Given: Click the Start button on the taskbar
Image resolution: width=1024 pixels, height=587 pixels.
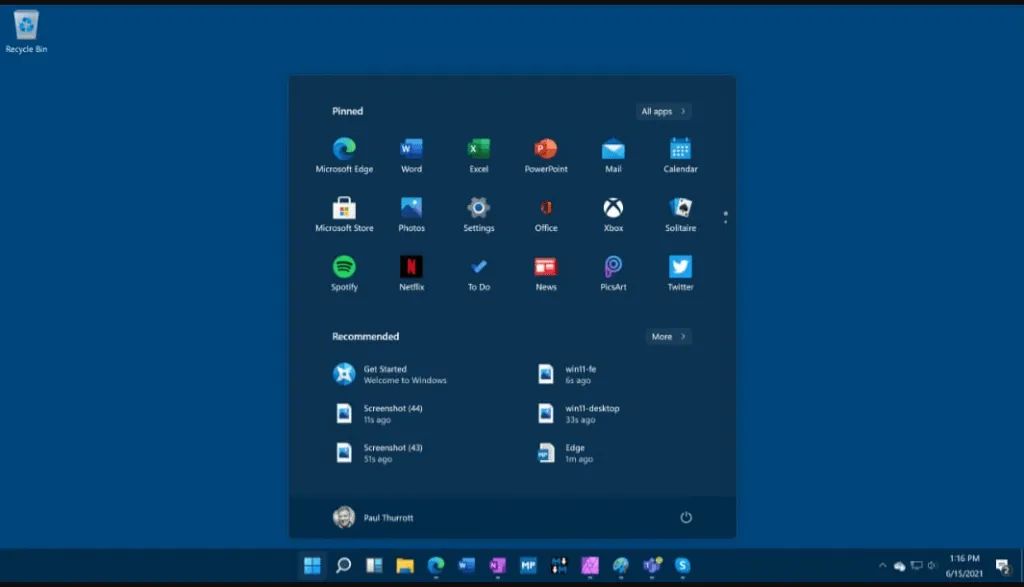Looking at the screenshot, I should [312, 566].
